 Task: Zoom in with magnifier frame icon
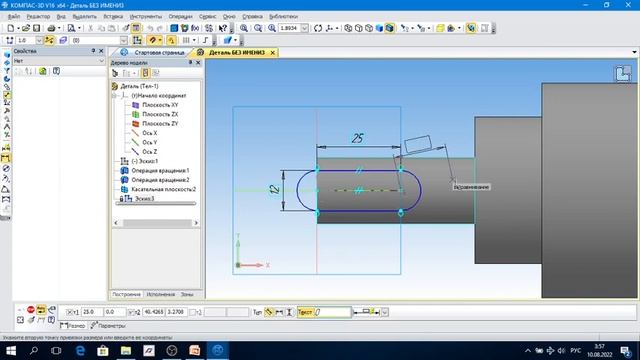coord(244,28)
